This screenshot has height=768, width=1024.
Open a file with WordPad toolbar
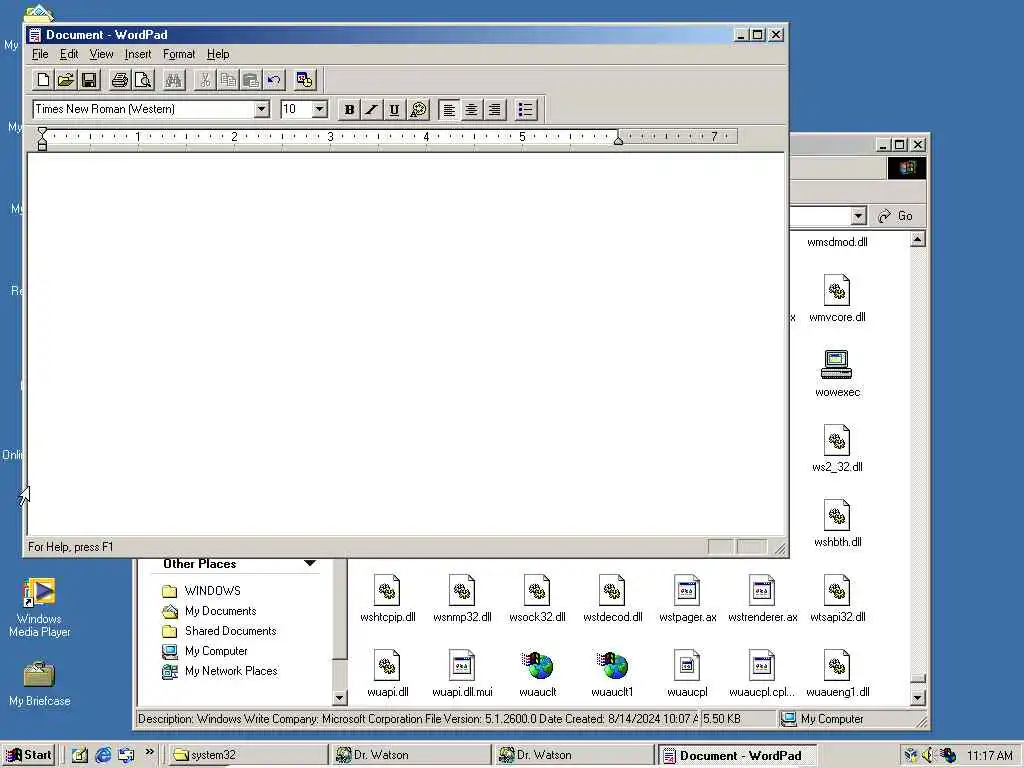66,80
